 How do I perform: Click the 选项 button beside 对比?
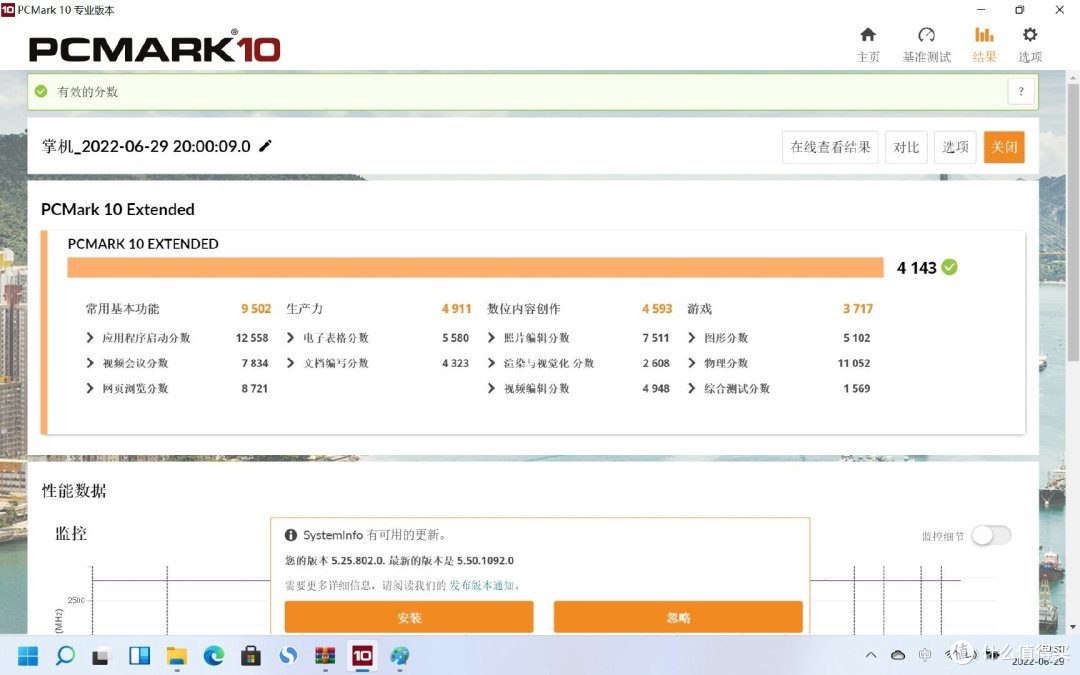coord(955,147)
